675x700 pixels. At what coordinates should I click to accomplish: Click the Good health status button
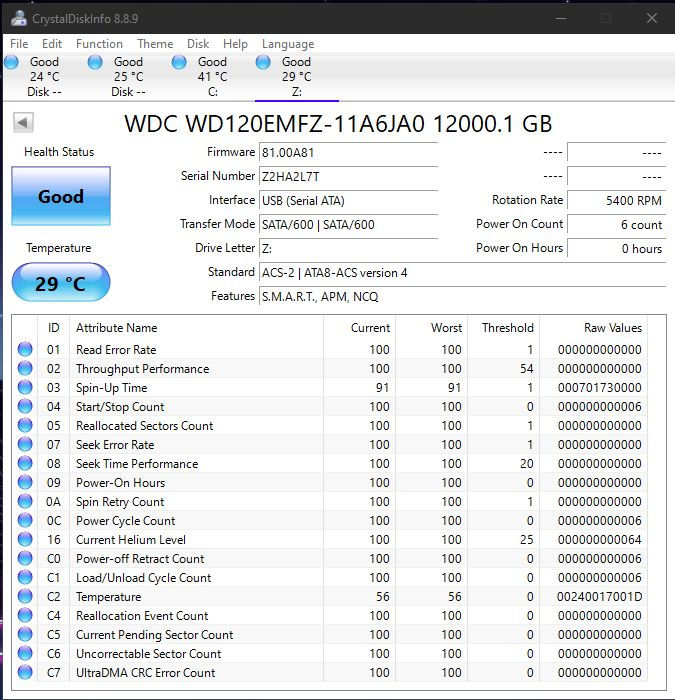point(61,196)
